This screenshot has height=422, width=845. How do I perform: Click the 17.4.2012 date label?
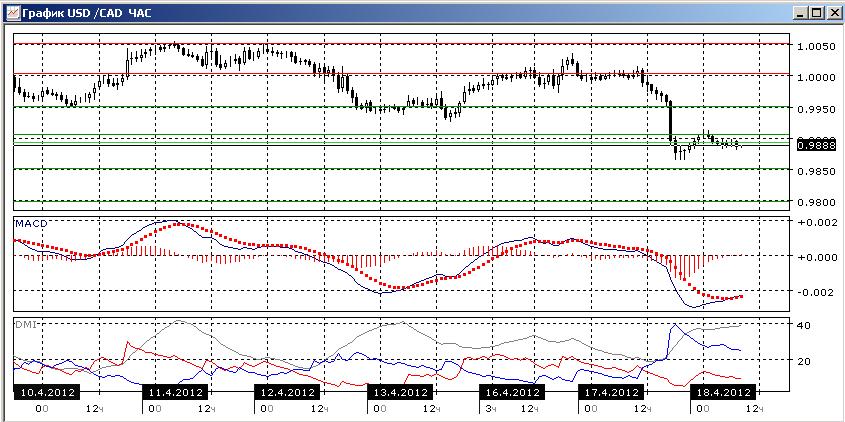tap(611, 392)
